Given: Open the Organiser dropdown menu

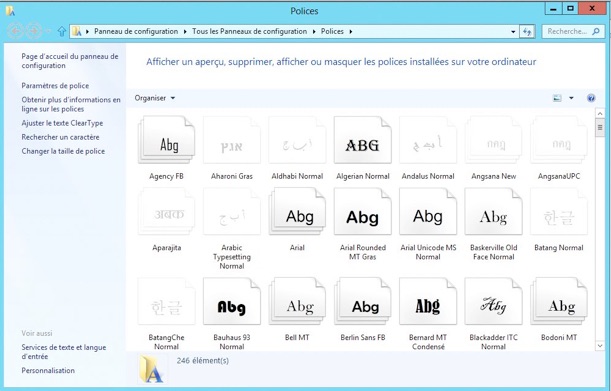Looking at the screenshot, I should pyautogui.click(x=155, y=98).
